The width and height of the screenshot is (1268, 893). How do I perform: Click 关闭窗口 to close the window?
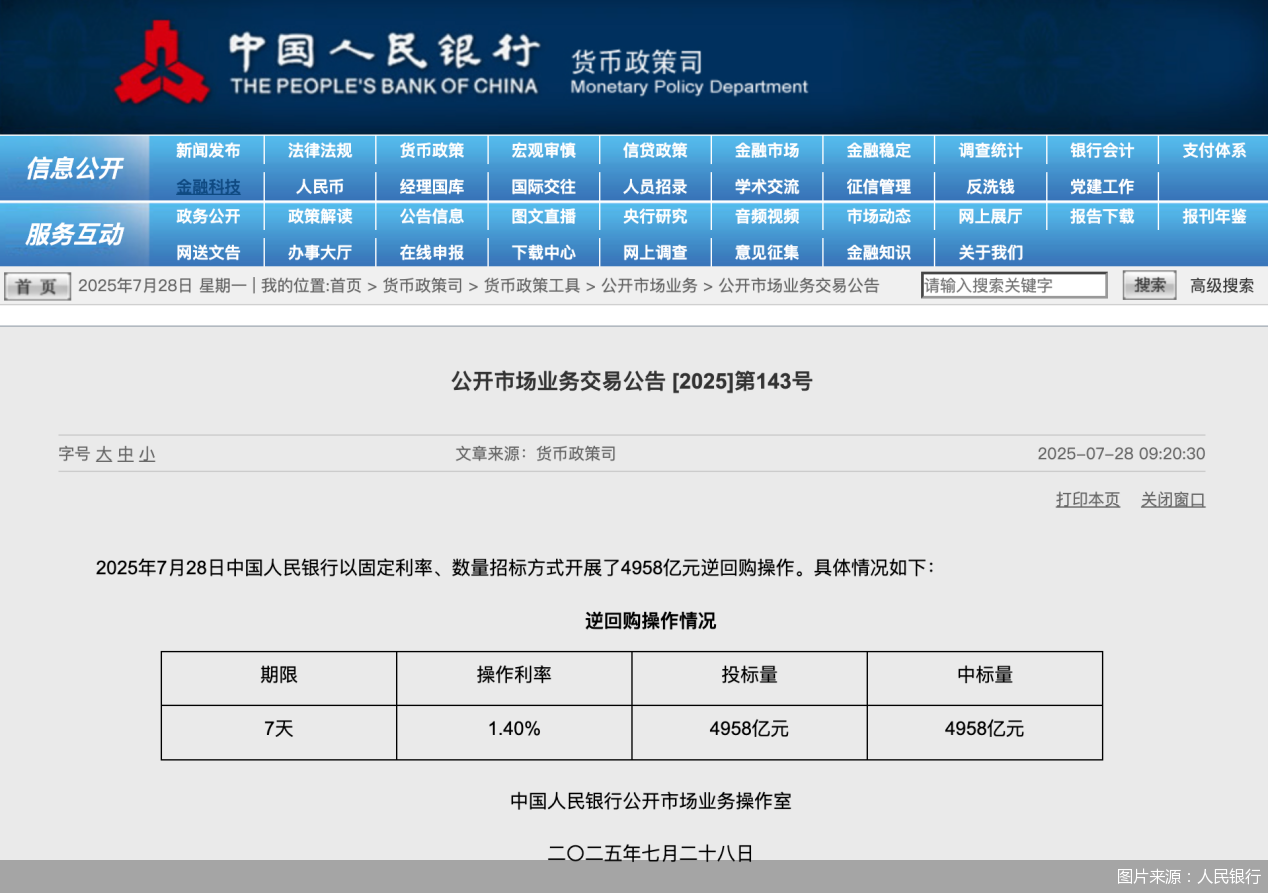pos(1173,500)
